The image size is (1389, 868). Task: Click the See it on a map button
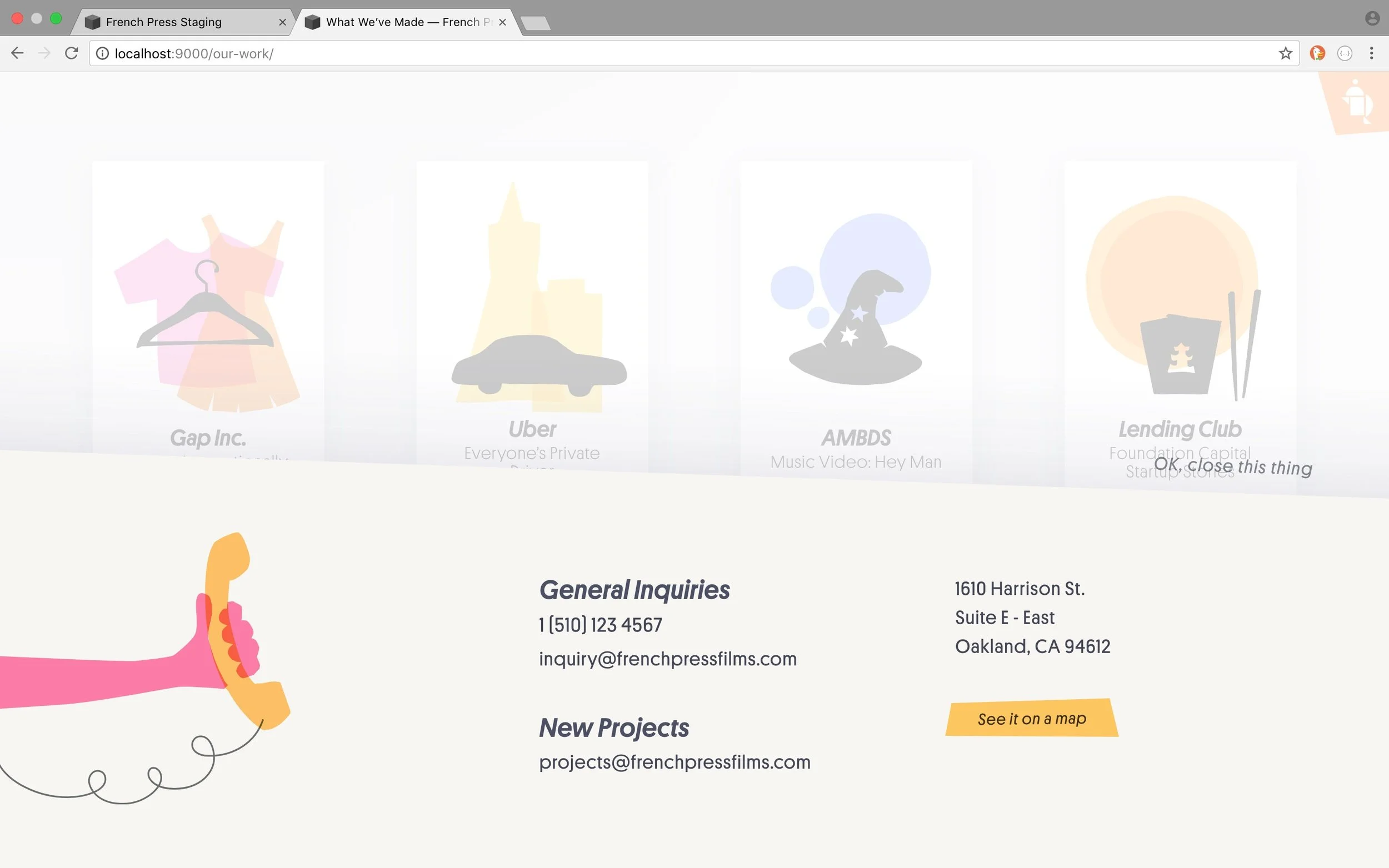[1032, 718]
